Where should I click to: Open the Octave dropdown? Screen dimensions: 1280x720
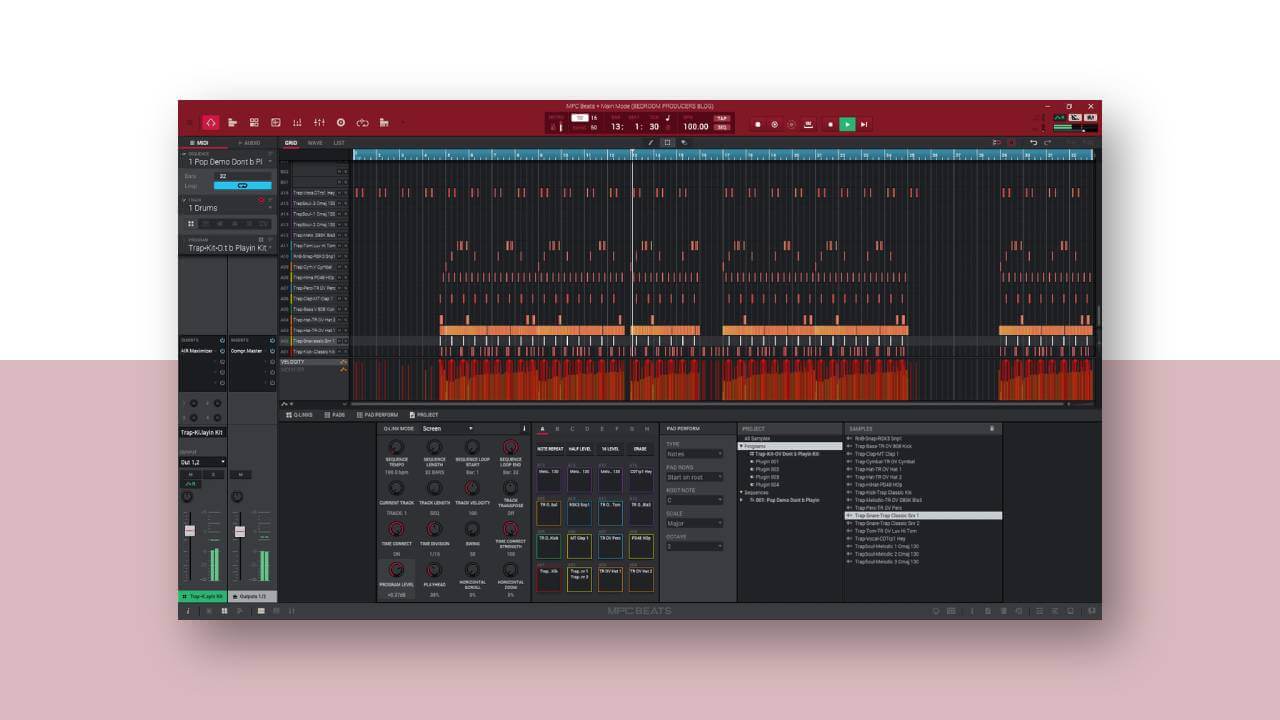tap(694, 546)
